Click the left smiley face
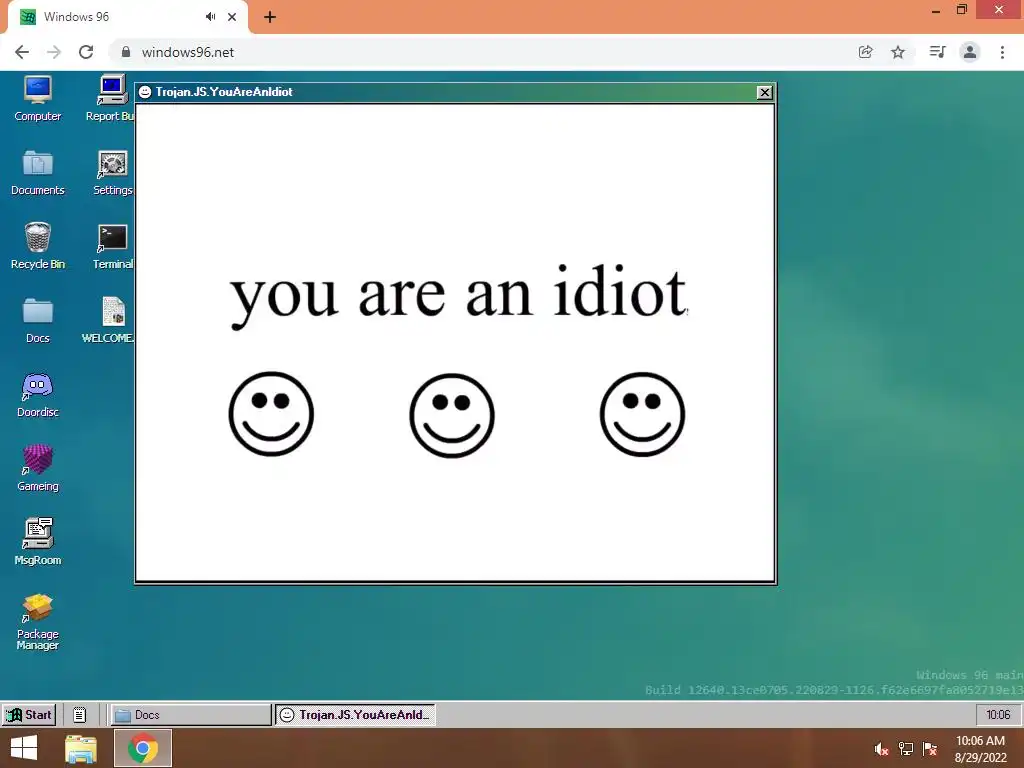 click(x=271, y=414)
